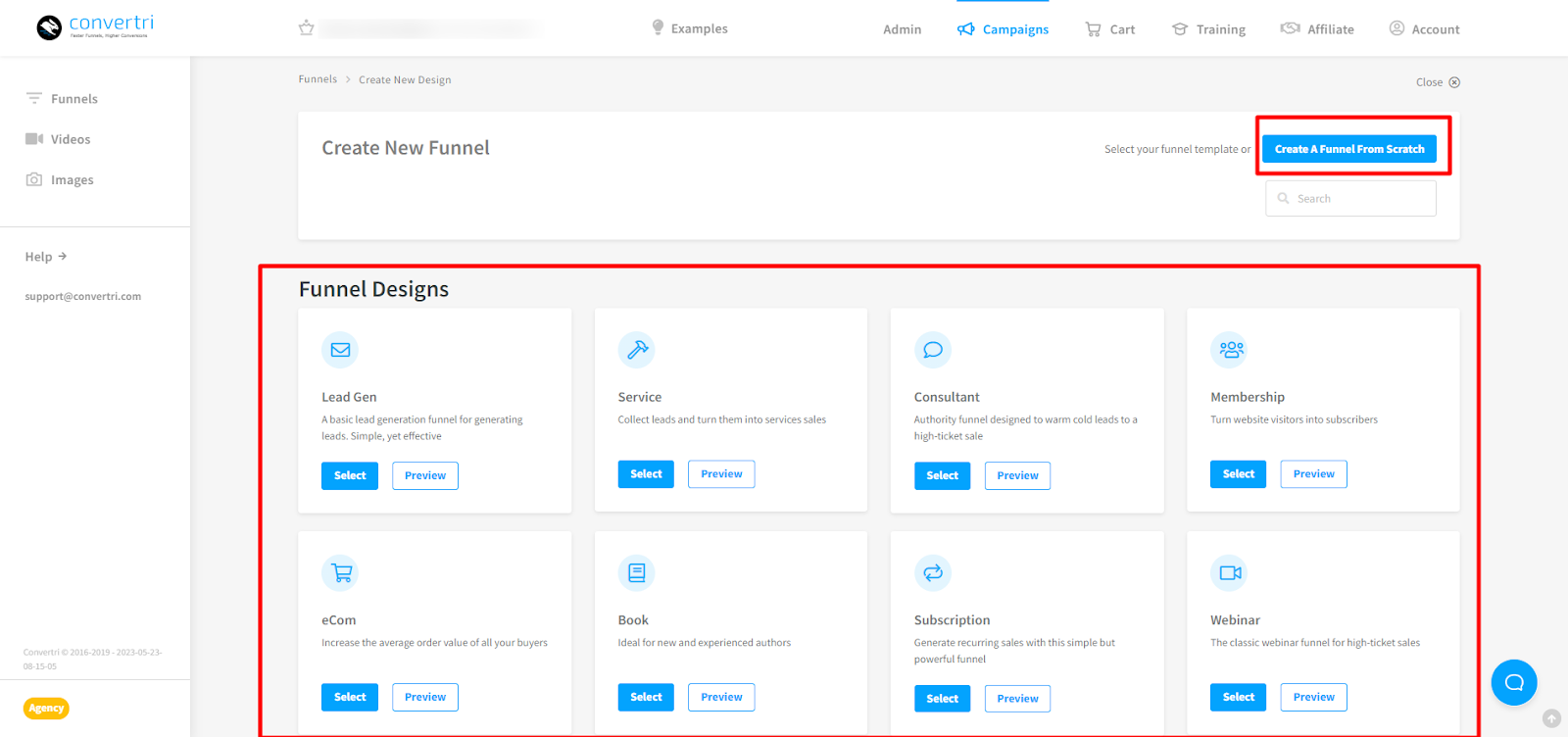Click the scroll-to-top arrow icon

(x=1551, y=718)
